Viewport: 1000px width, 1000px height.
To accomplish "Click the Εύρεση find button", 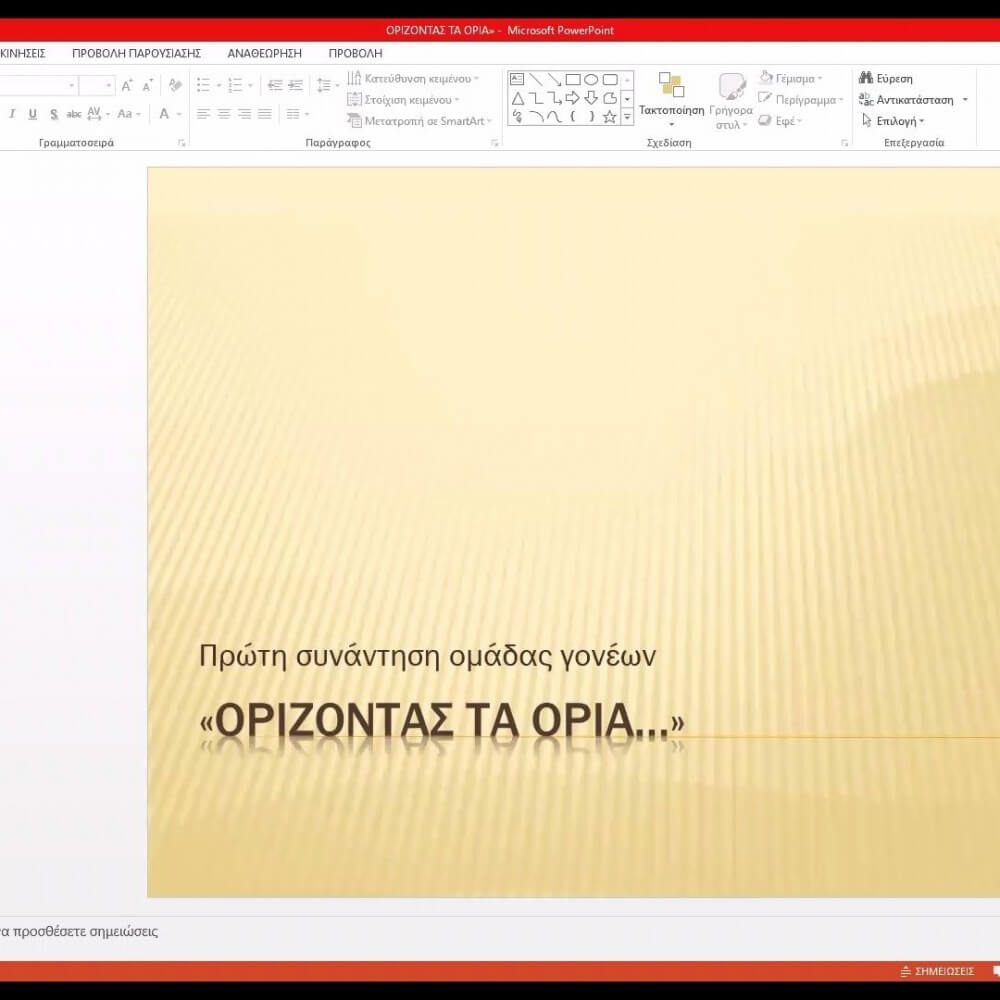I will 886,78.
